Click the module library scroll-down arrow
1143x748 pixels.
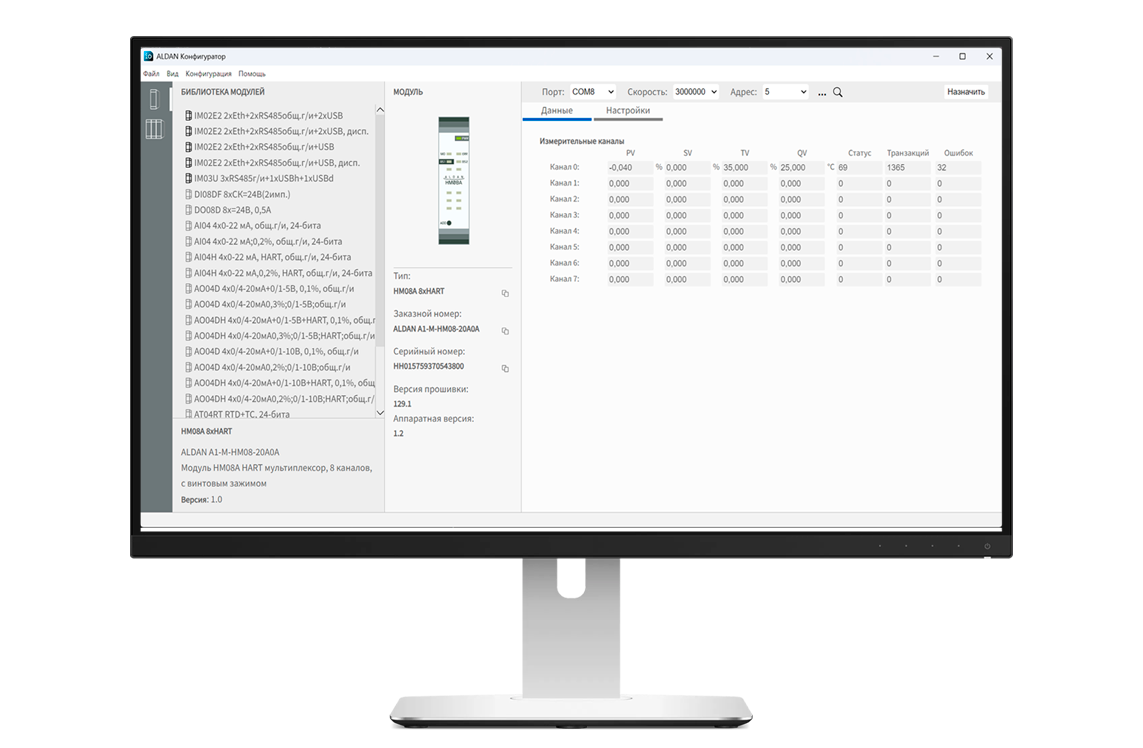379,411
